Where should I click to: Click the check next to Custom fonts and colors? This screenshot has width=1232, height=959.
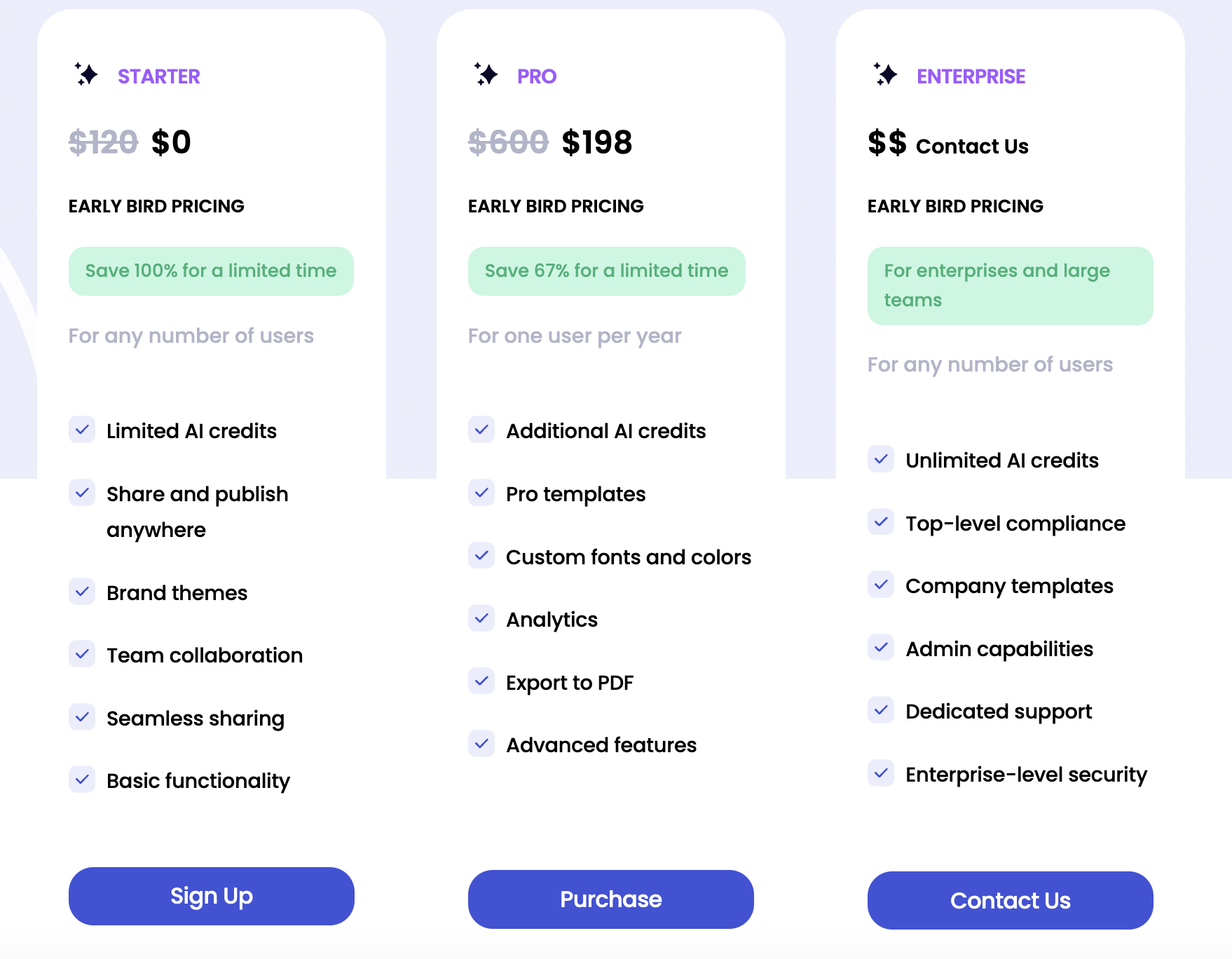click(x=481, y=555)
